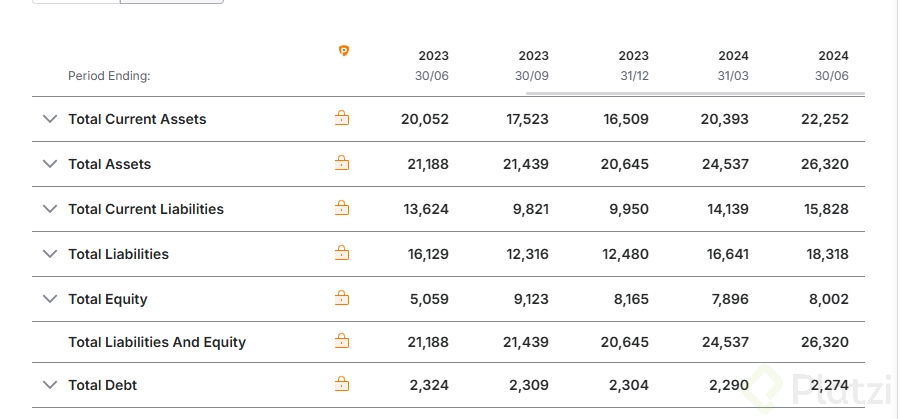Image resolution: width=900 pixels, height=419 pixels.
Task: Click the lock icon for Total Liabilities
Action: [342, 254]
